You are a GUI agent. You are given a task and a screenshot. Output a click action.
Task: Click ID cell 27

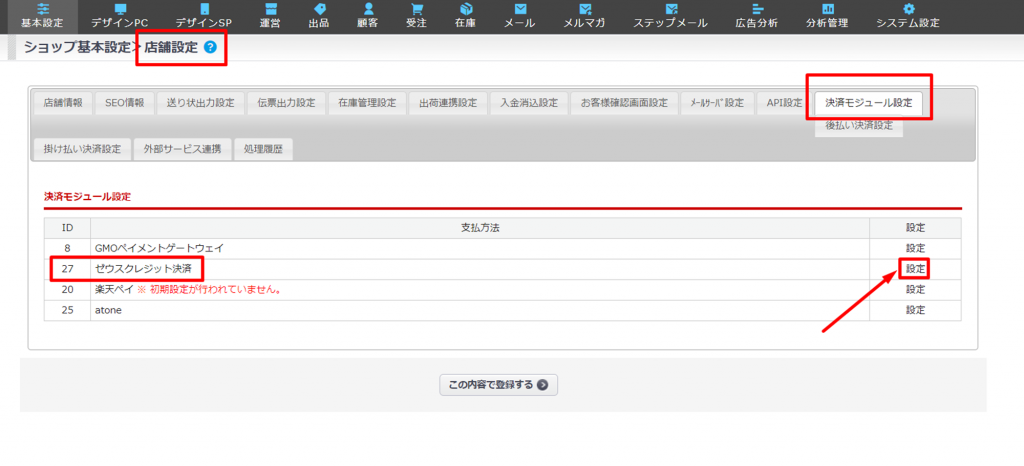(x=67, y=268)
